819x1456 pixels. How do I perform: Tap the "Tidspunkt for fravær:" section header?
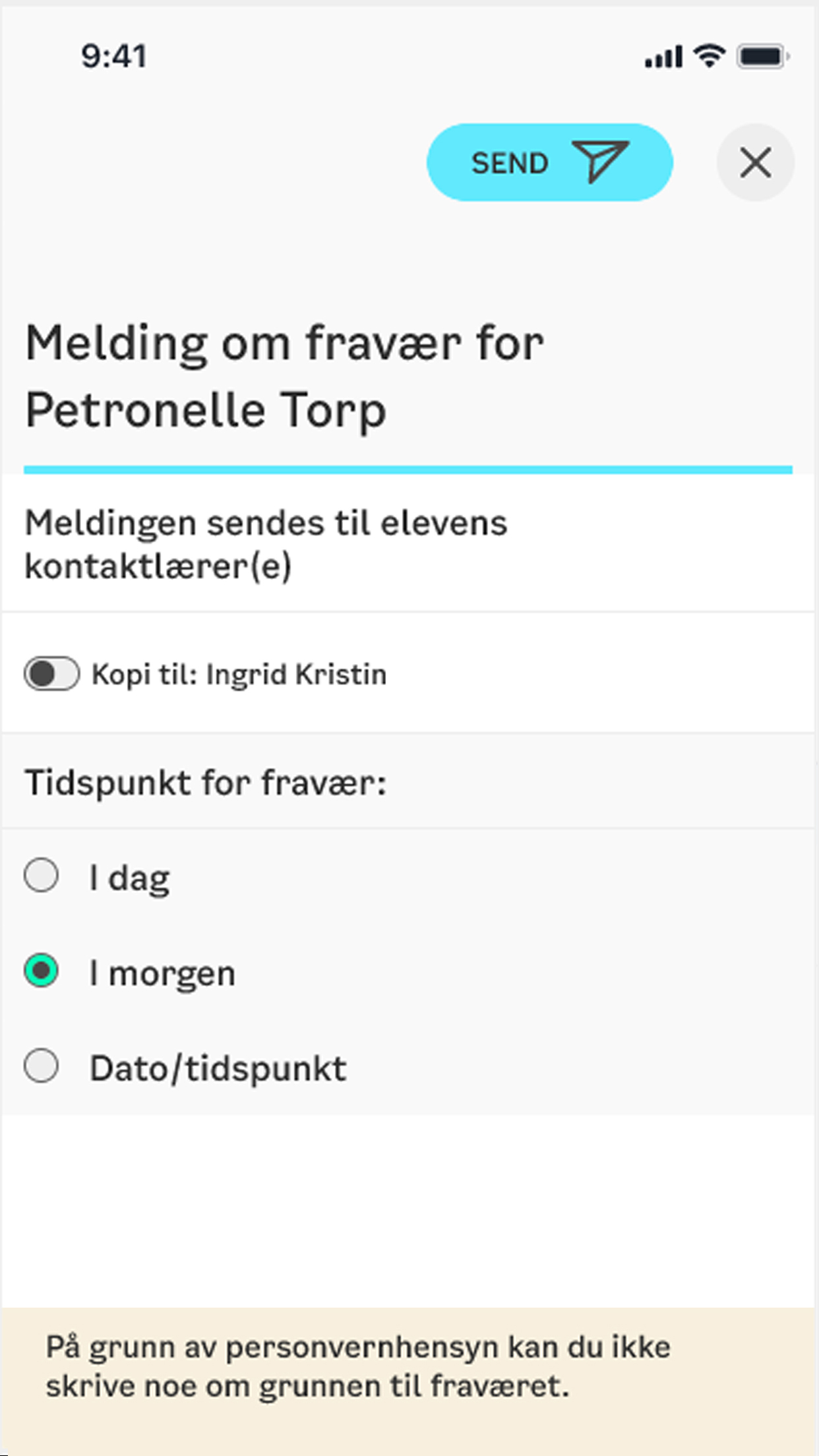[206, 783]
